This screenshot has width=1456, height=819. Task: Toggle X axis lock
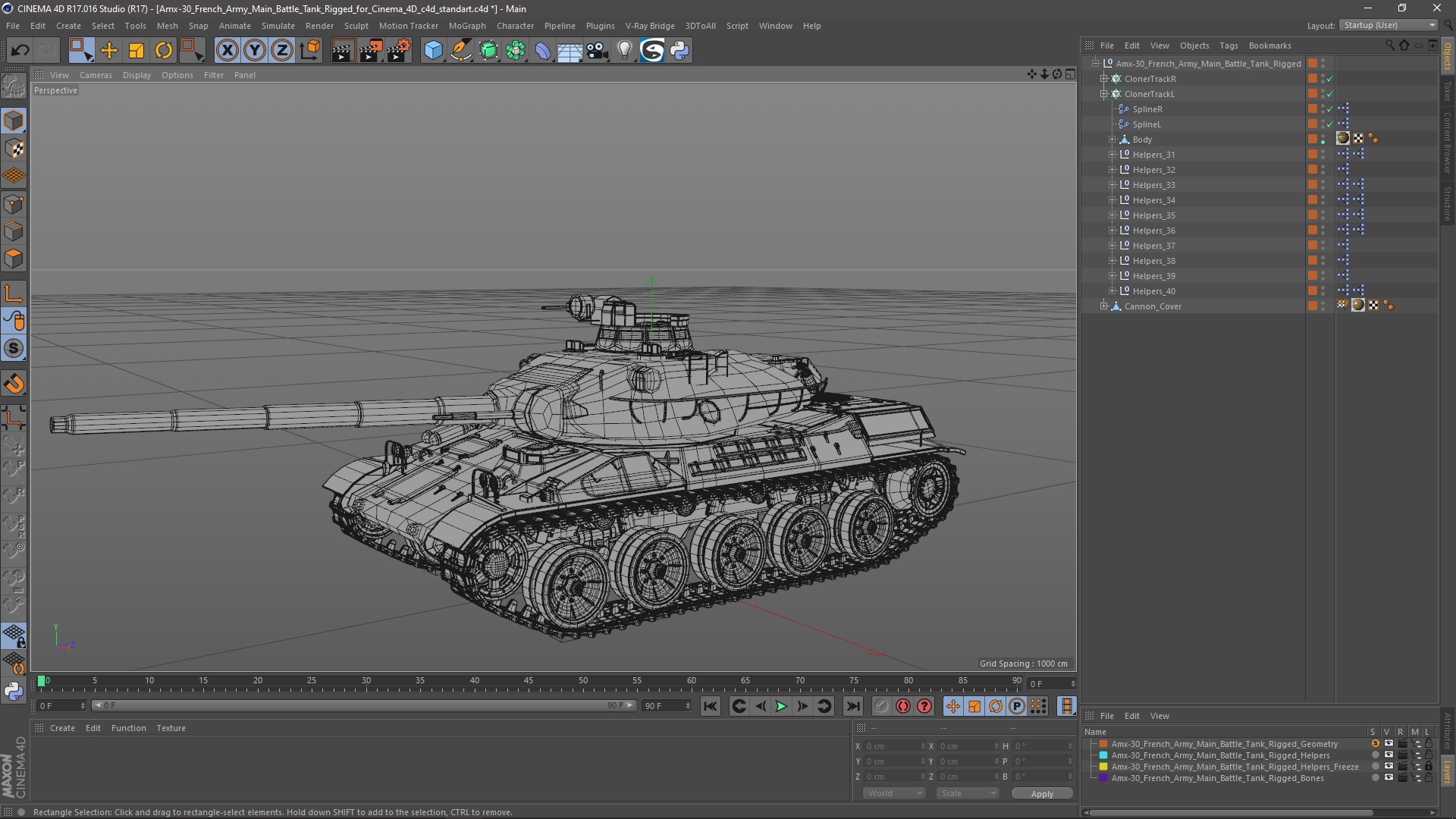point(227,51)
